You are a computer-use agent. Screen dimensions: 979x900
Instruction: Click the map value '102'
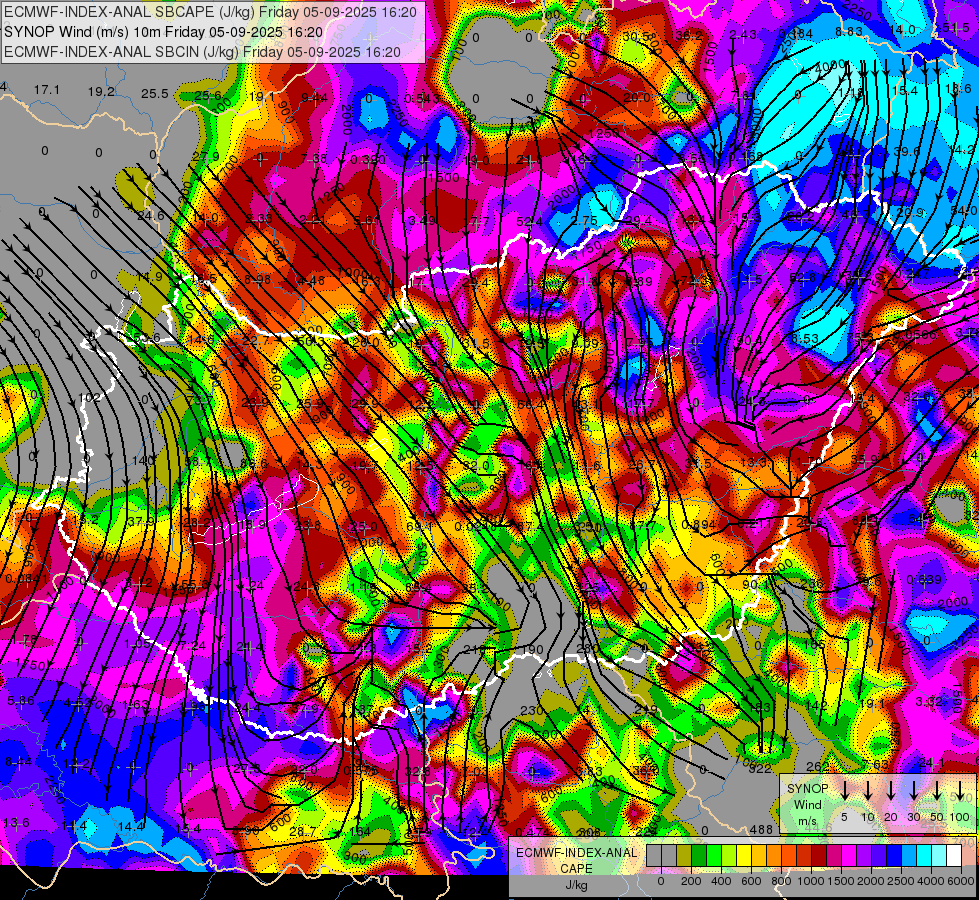point(90,397)
